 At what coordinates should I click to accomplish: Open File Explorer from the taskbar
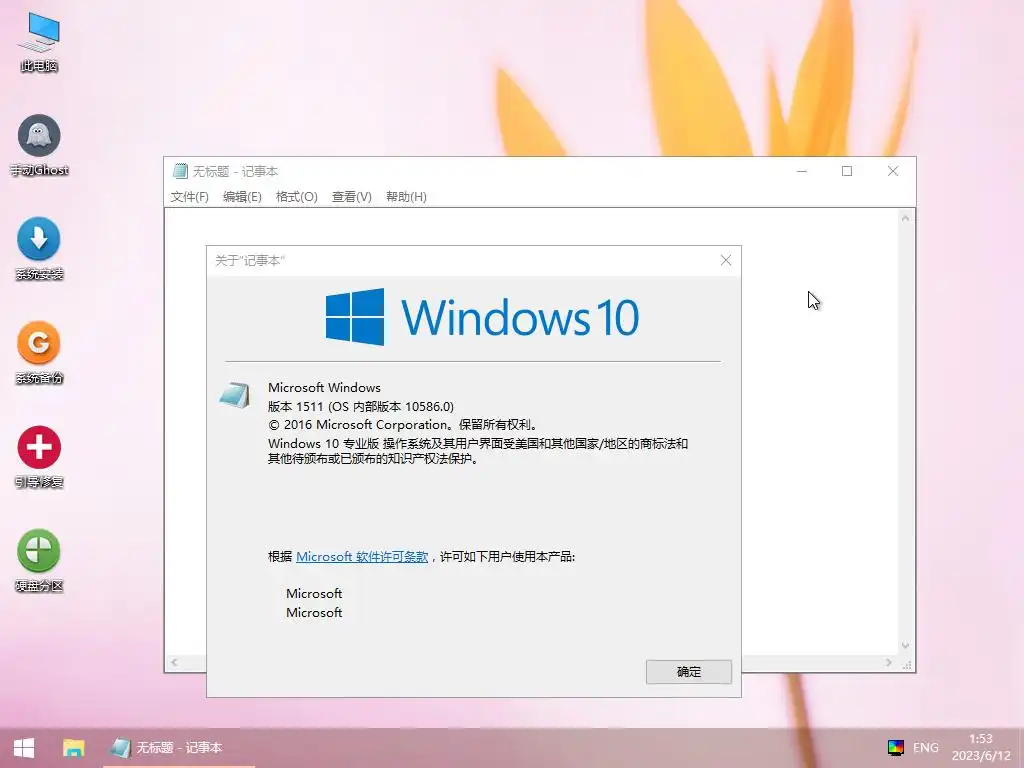(x=74, y=748)
